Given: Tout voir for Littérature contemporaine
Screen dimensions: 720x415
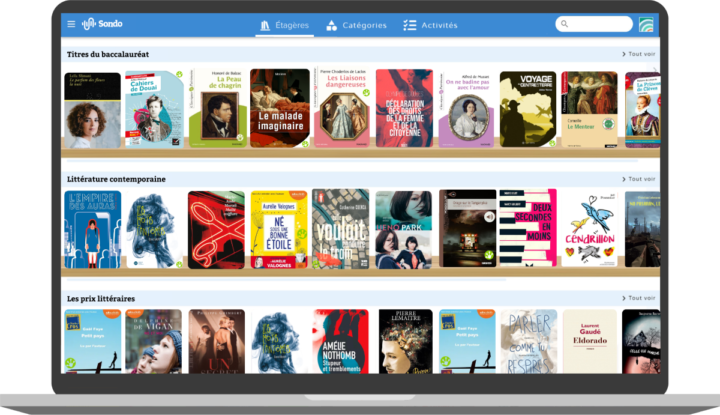Looking at the screenshot, I should click(x=638, y=179).
